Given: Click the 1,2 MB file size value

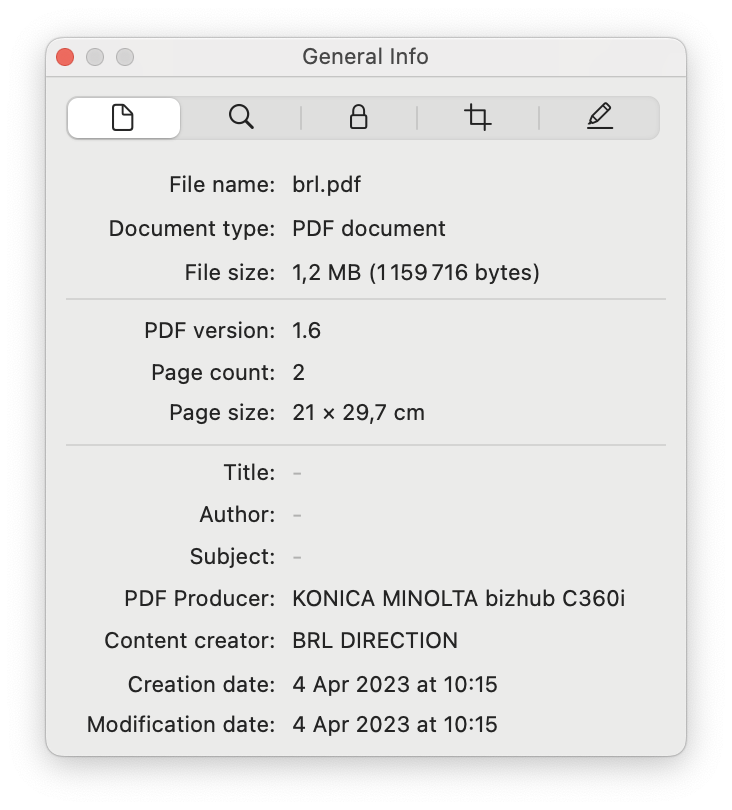Looking at the screenshot, I should point(416,272).
